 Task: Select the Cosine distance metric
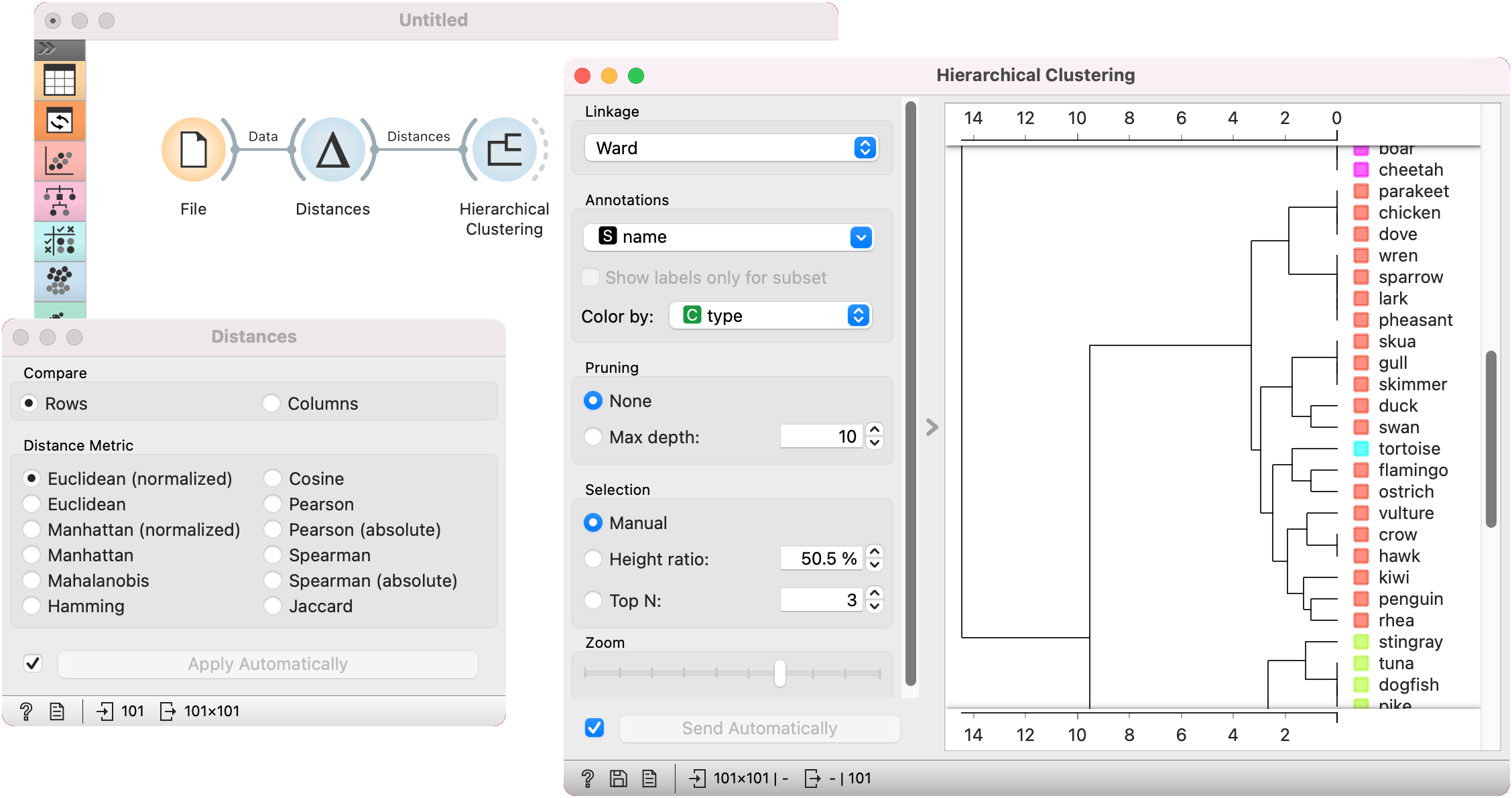click(273, 479)
